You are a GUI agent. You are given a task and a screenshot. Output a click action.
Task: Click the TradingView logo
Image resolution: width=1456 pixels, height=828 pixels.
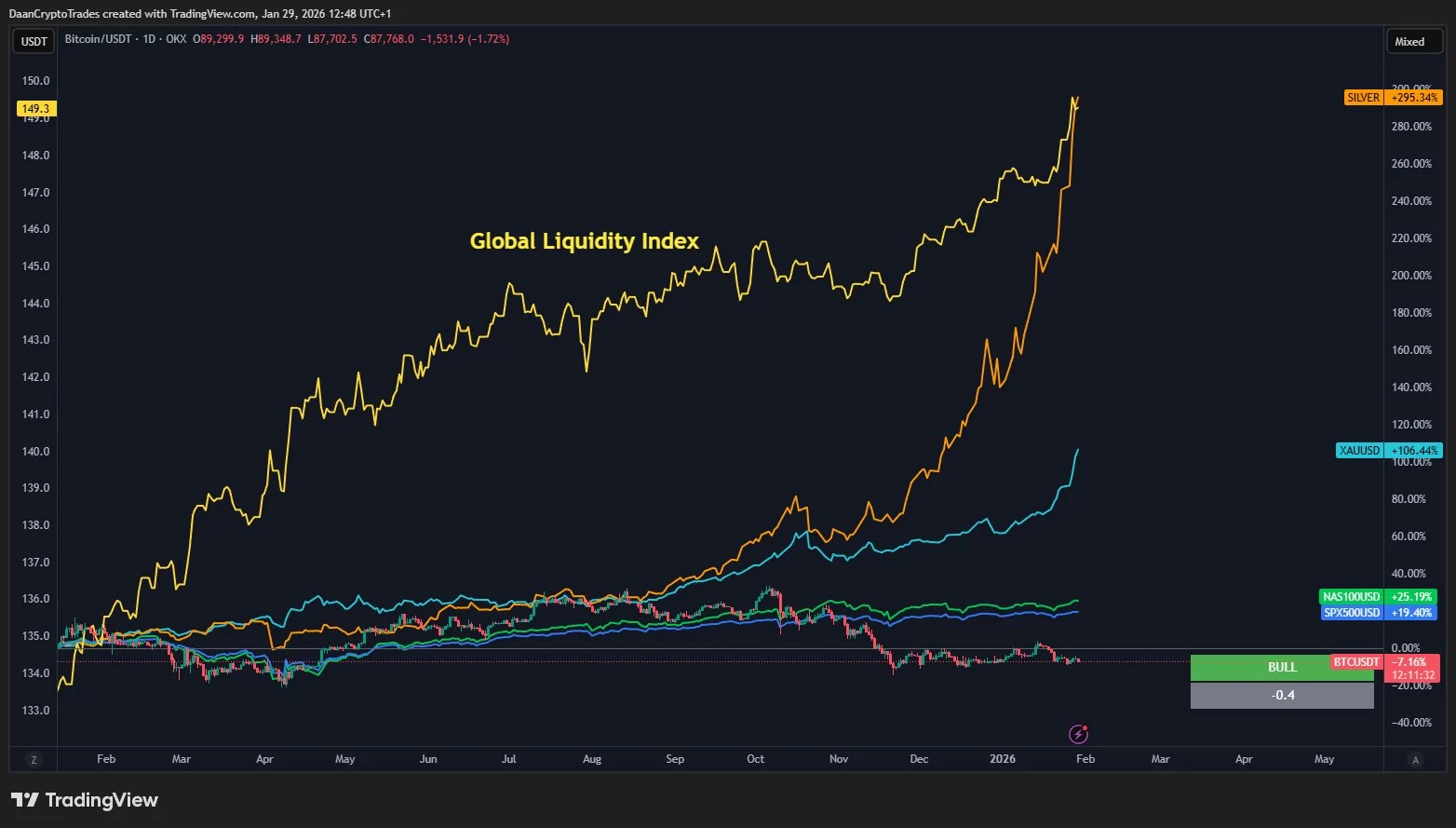click(x=85, y=800)
